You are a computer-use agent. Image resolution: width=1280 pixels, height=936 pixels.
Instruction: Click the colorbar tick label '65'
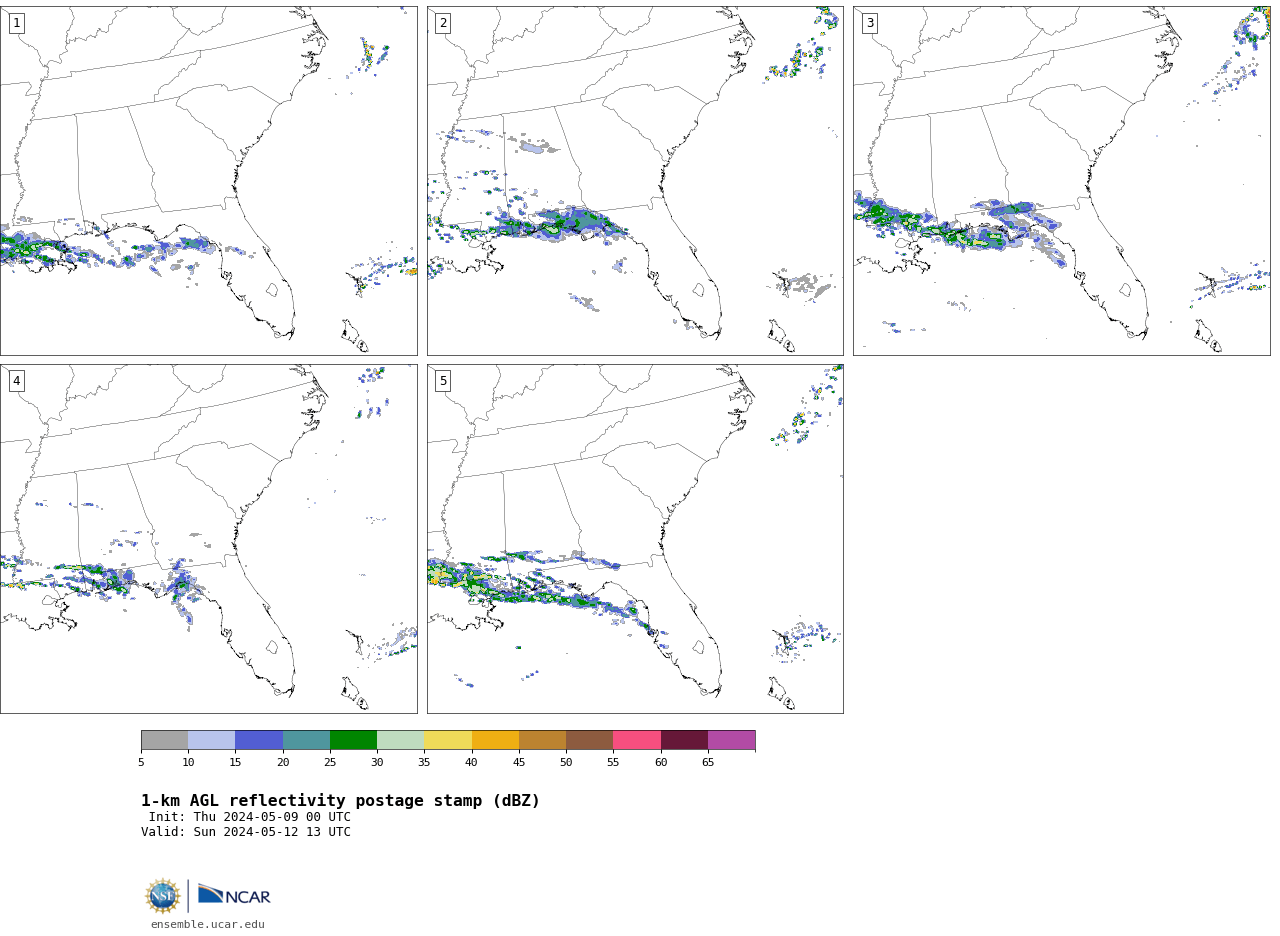(708, 763)
